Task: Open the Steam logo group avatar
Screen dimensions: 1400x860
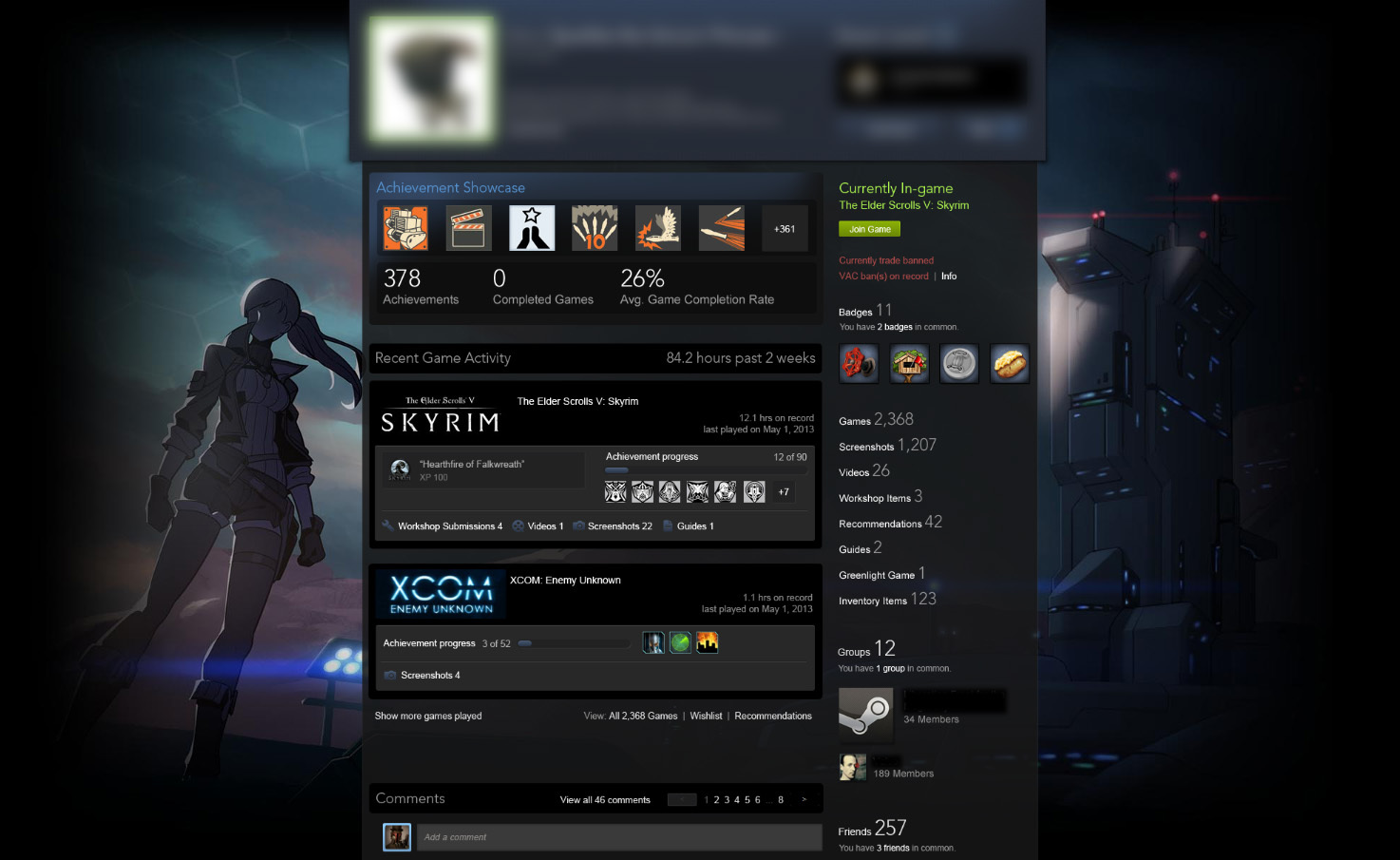Action: pyautogui.click(x=865, y=715)
